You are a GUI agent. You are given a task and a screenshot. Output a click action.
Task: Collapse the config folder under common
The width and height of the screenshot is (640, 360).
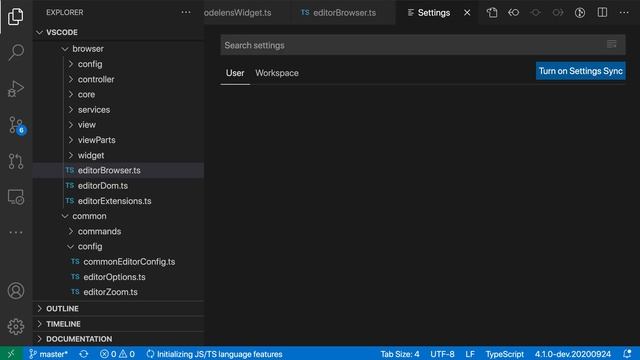pyautogui.click(x=118, y=247)
